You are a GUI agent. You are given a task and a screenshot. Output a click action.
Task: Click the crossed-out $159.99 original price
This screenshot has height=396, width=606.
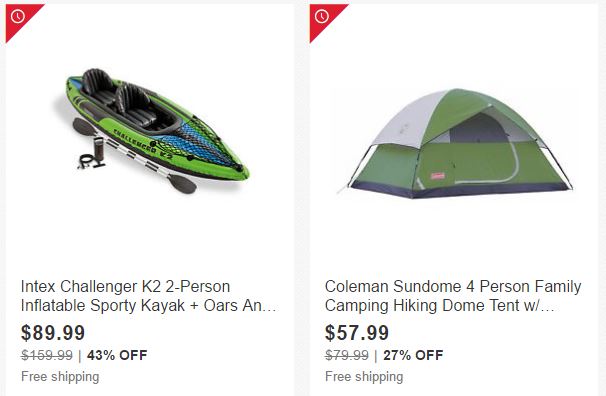(47, 355)
